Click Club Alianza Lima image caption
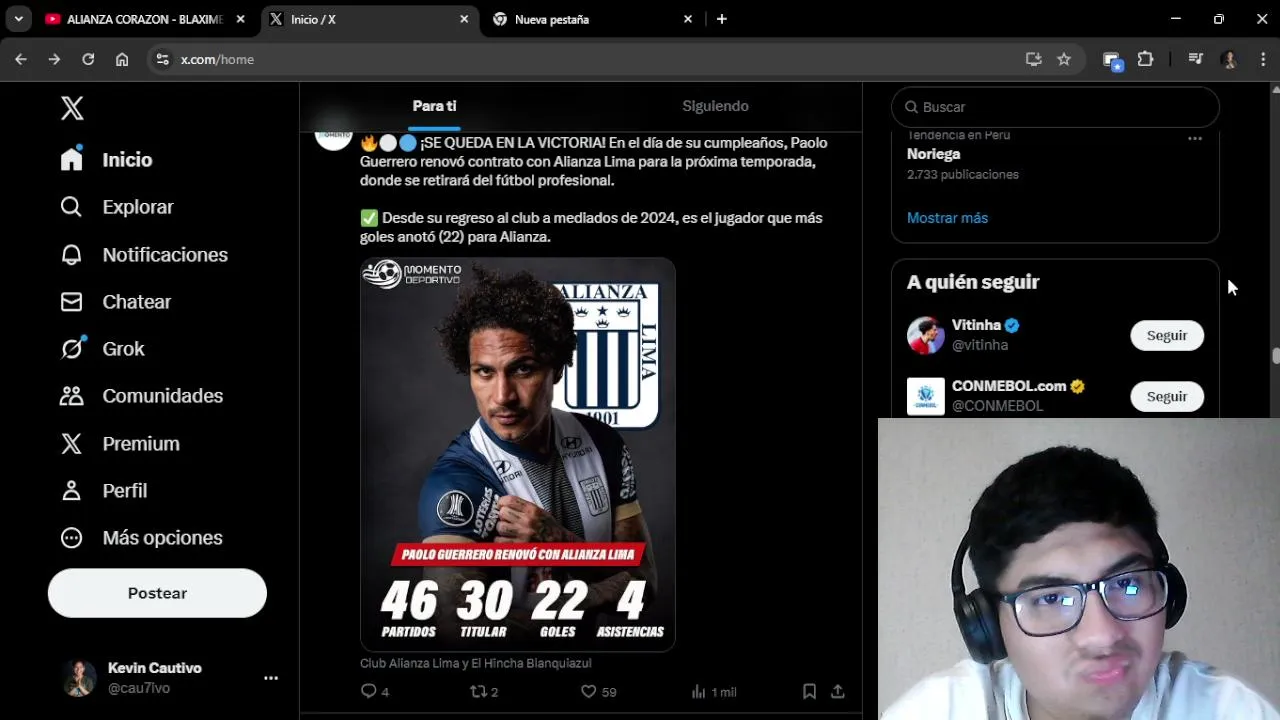Viewport: 1280px width, 720px height. click(476, 663)
